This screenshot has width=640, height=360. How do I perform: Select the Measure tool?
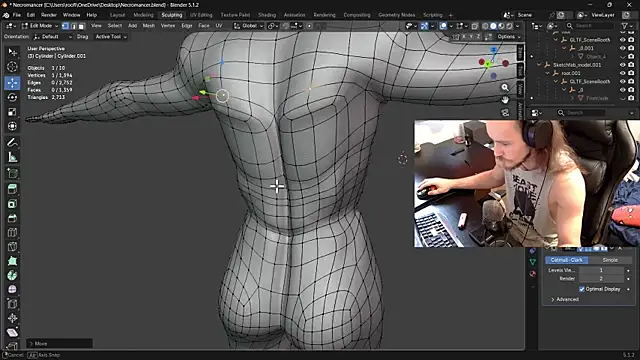coord(12,157)
